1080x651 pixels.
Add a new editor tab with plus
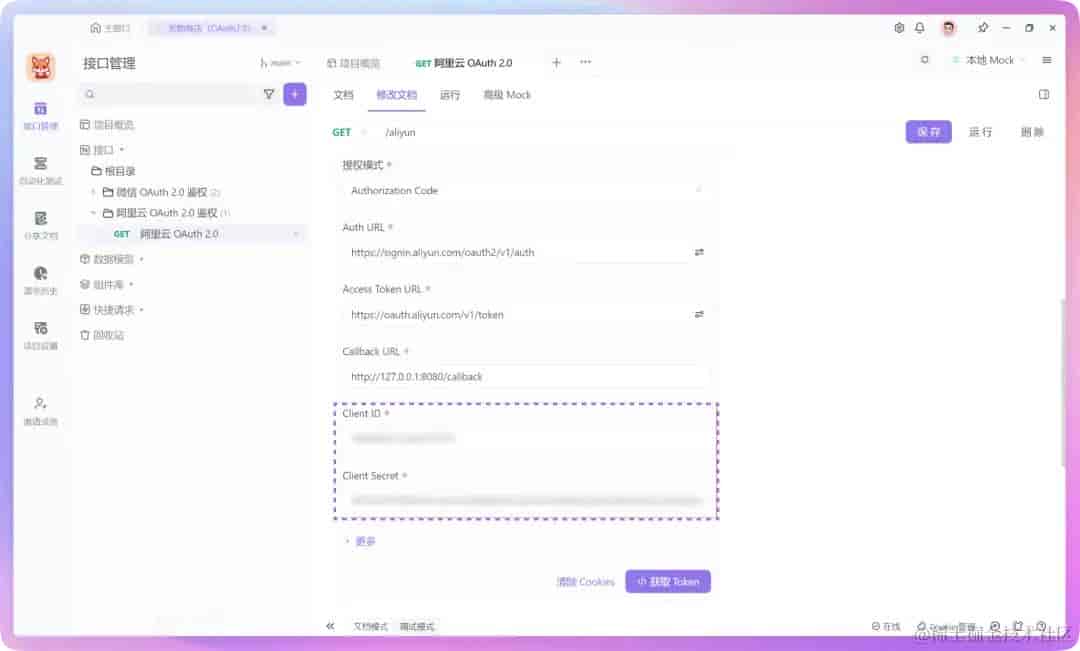click(557, 62)
